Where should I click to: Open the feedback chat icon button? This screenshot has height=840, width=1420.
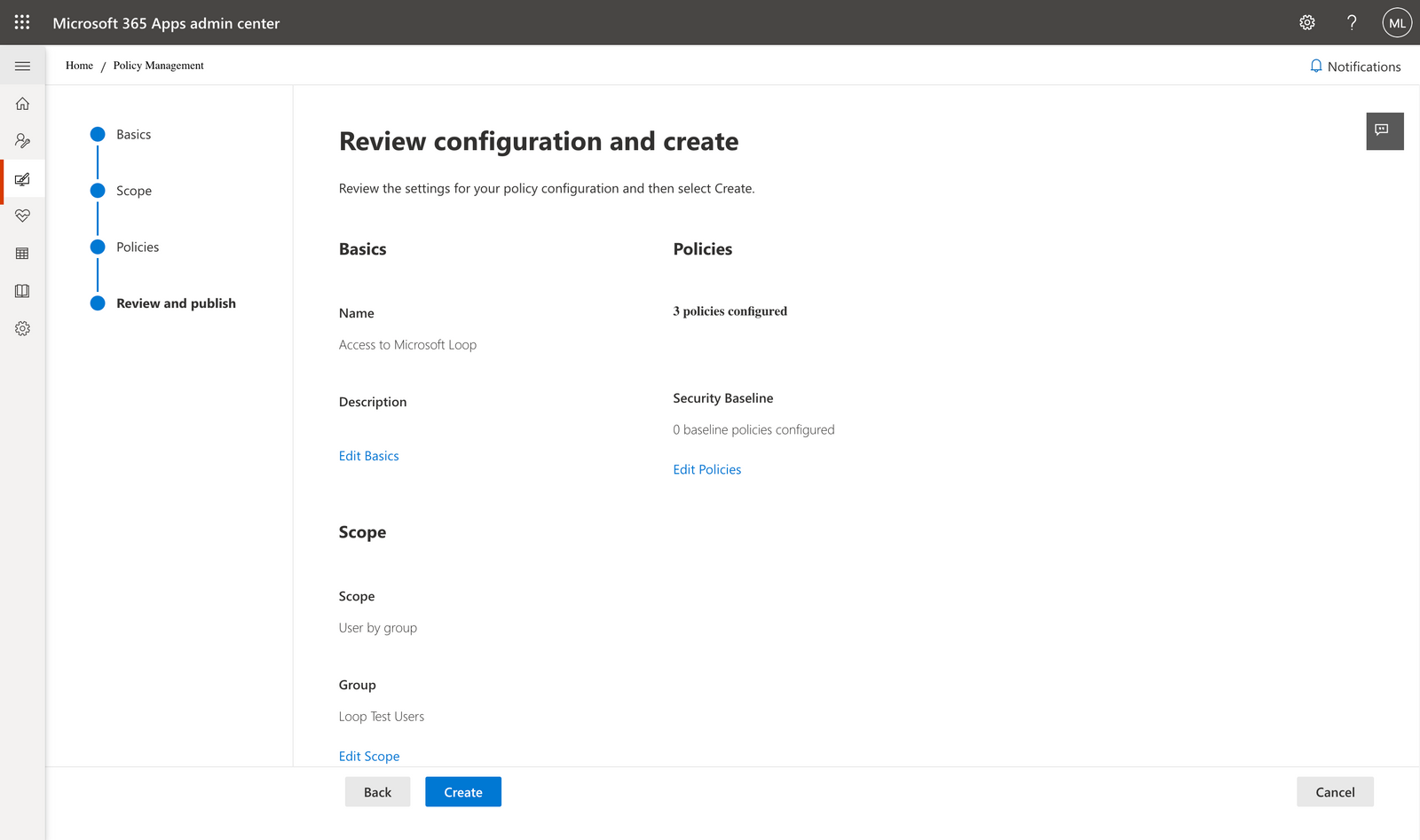1384,131
